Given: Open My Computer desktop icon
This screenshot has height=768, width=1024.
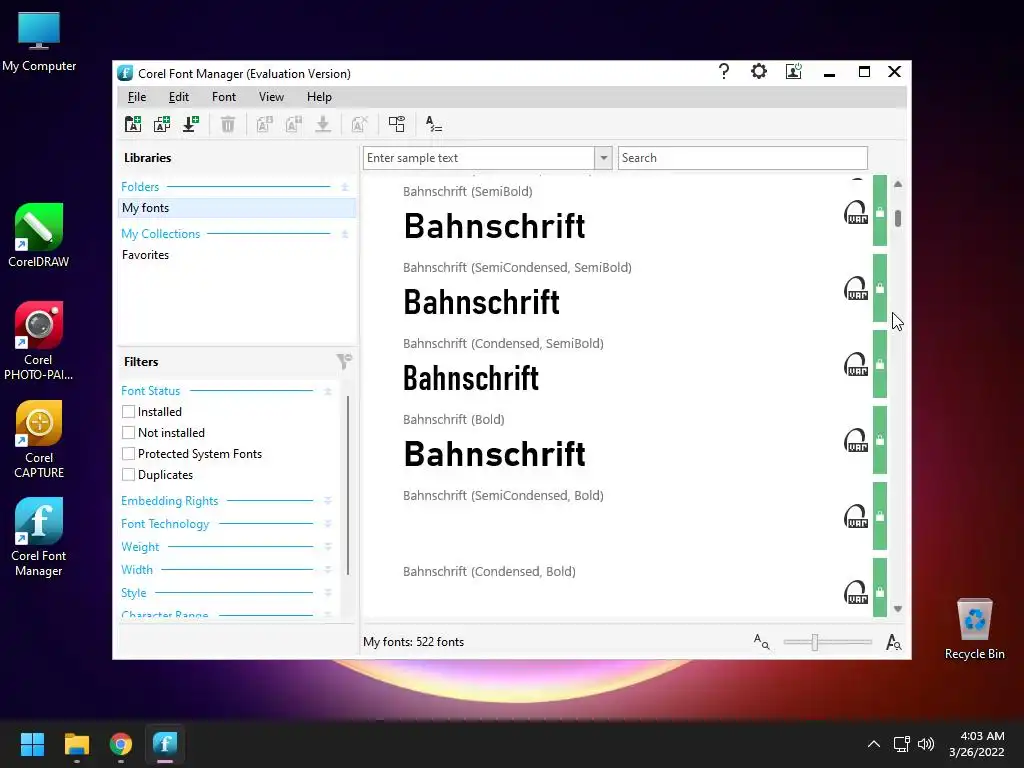Looking at the screenshot, I should (x=39, y=42).
